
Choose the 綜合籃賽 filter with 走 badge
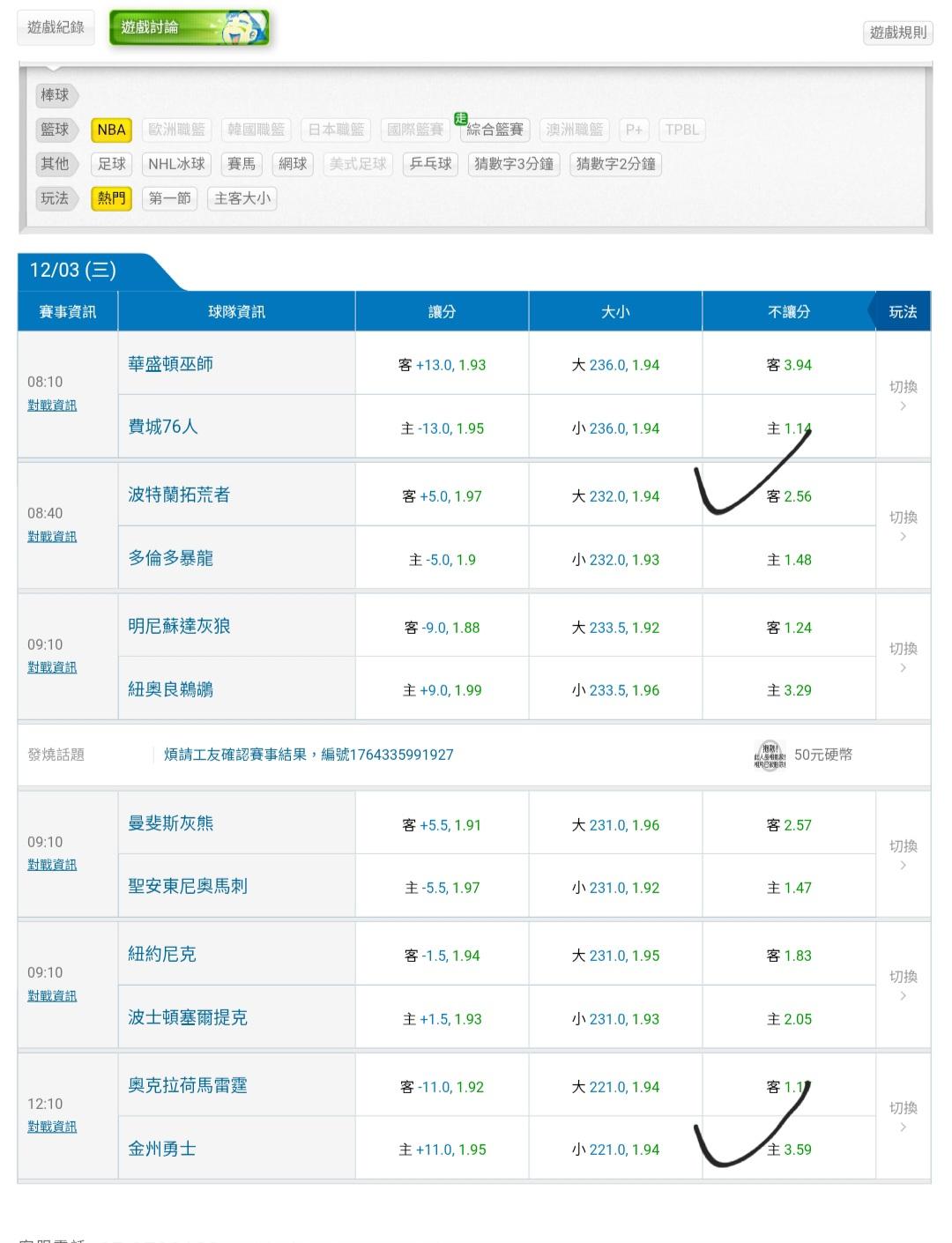[x=495, y=130]
